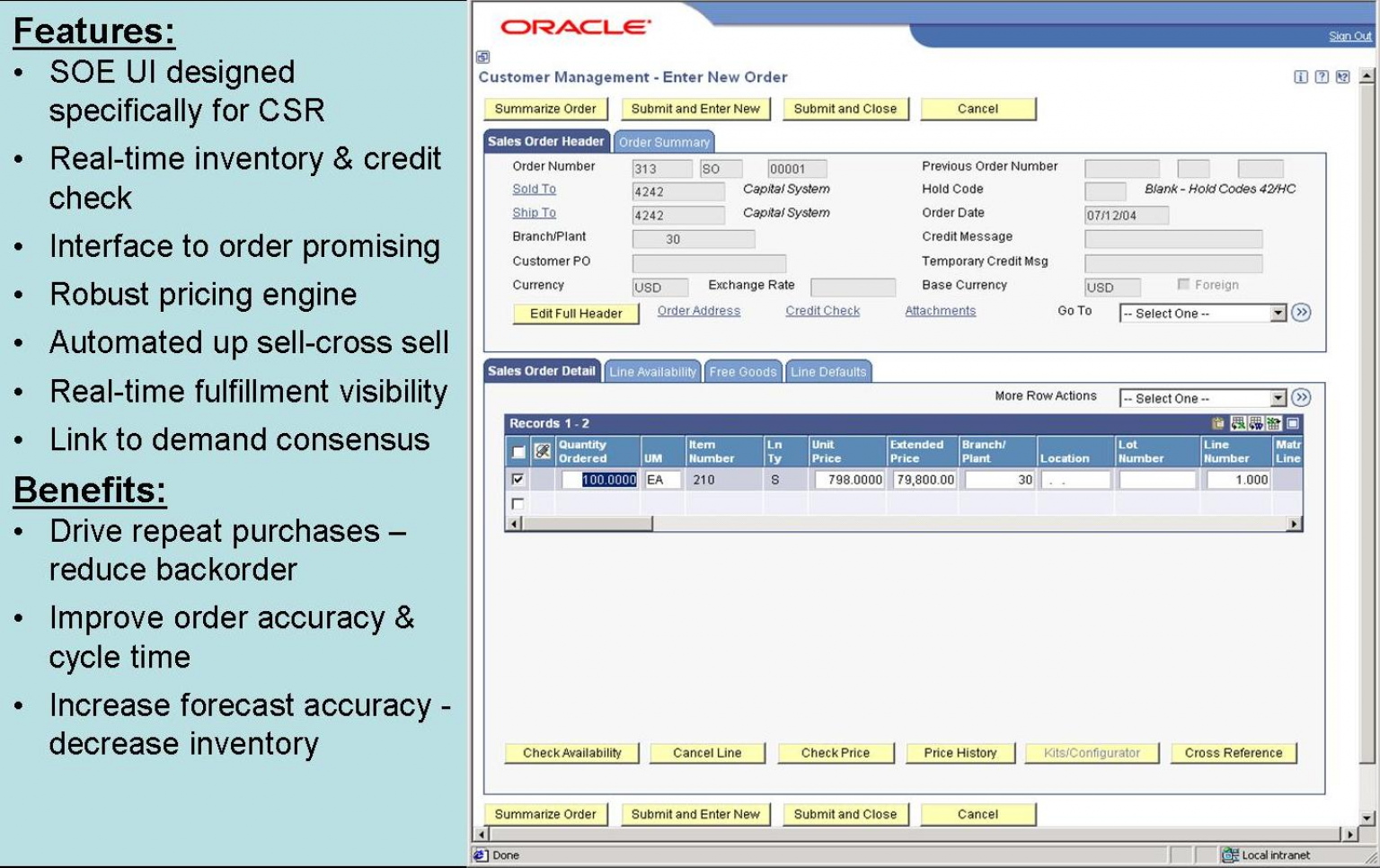Export grid data to Excel icon

(1238, 423)
